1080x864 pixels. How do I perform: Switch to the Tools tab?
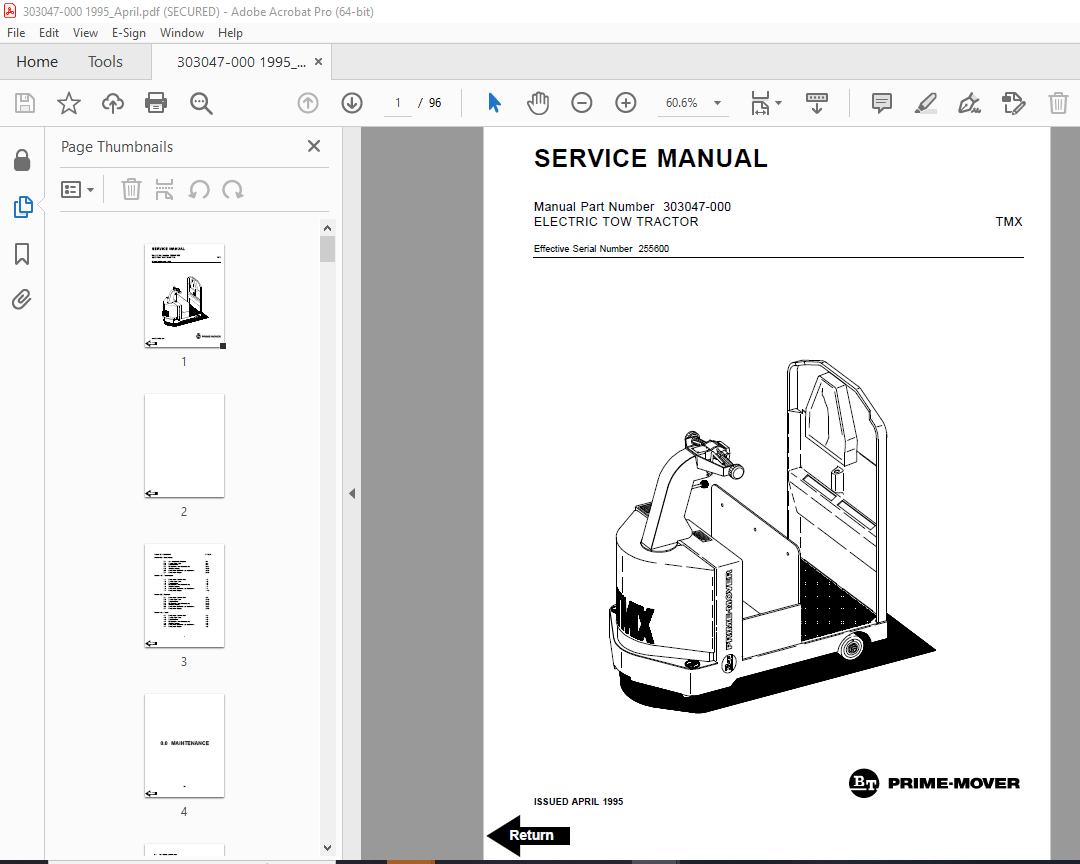pos(105,62)
